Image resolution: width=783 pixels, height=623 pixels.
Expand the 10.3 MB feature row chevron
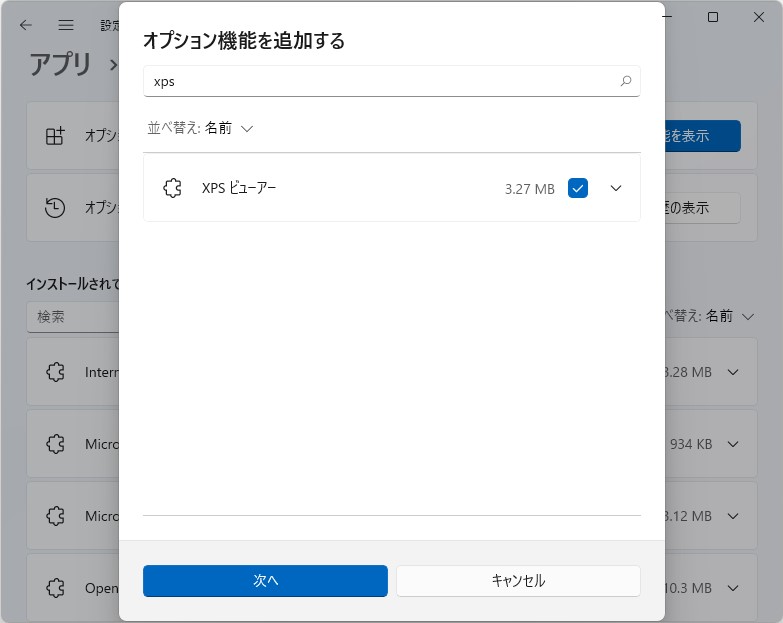[x=733, y=588]
